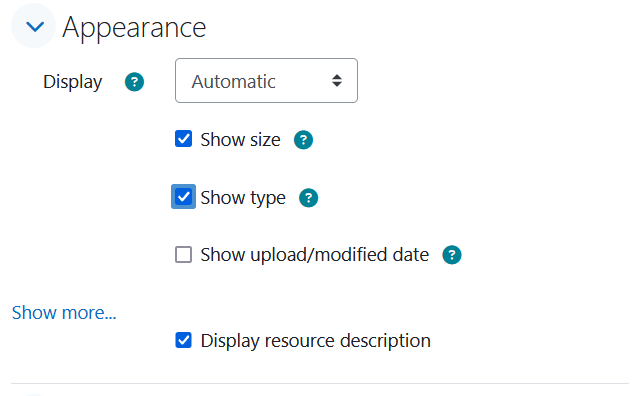Open help icon beside Show size
The width and height of the screenshot is (639, 396).
tap(303, 140)
